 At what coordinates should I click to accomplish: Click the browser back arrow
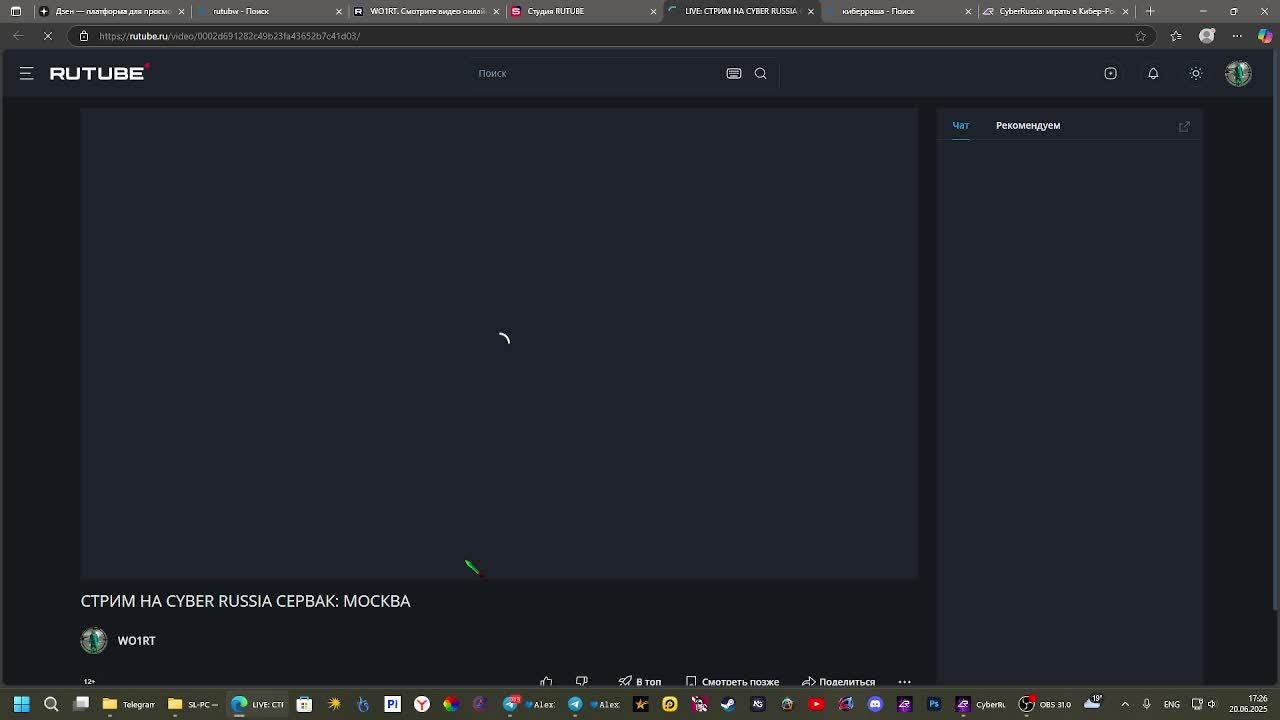pos(19,36)
